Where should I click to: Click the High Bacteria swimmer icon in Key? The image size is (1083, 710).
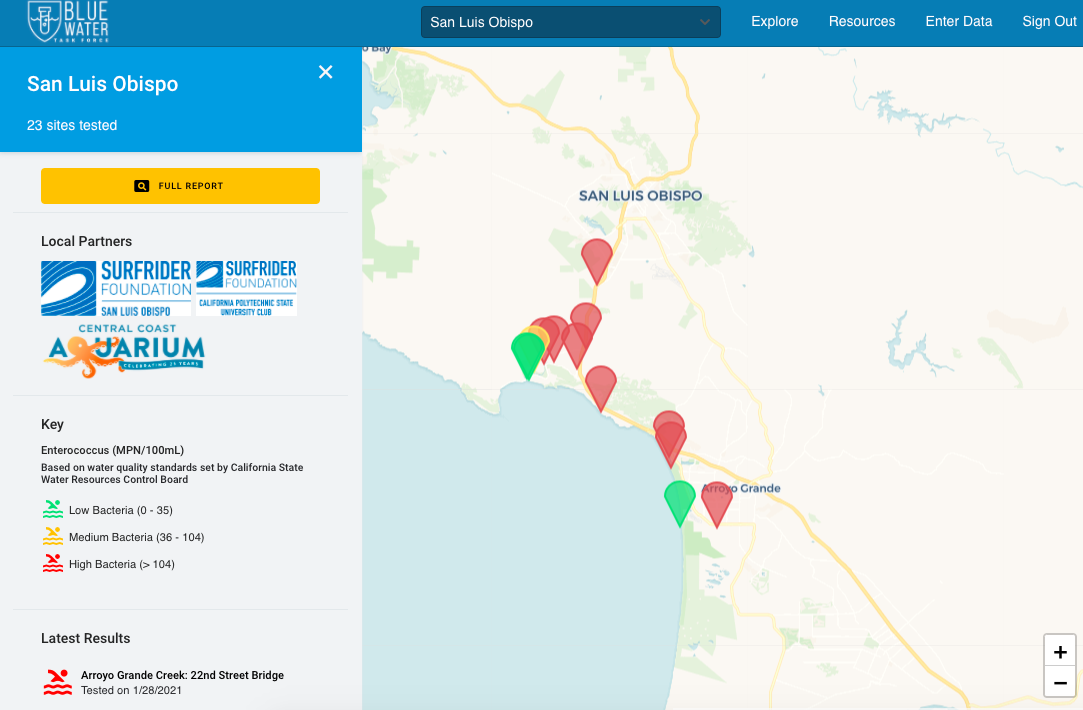click(52, 564)
